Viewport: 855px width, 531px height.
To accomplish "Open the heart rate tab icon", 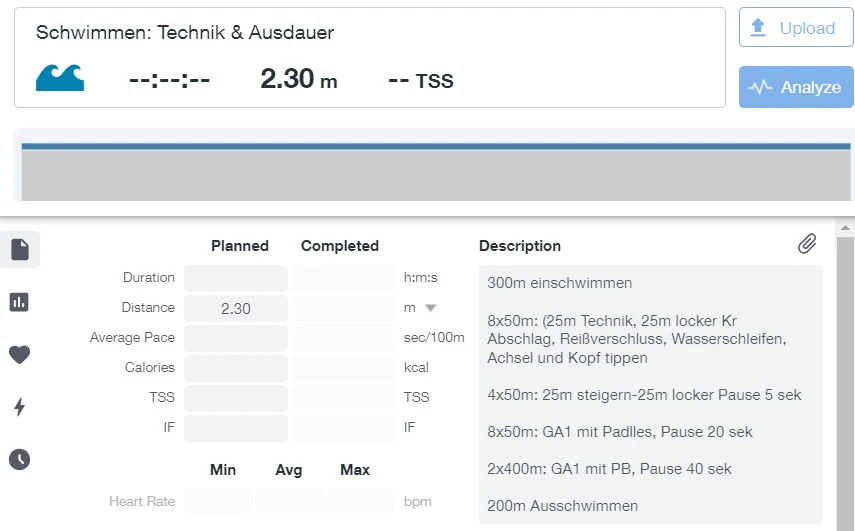I will 20,354.
